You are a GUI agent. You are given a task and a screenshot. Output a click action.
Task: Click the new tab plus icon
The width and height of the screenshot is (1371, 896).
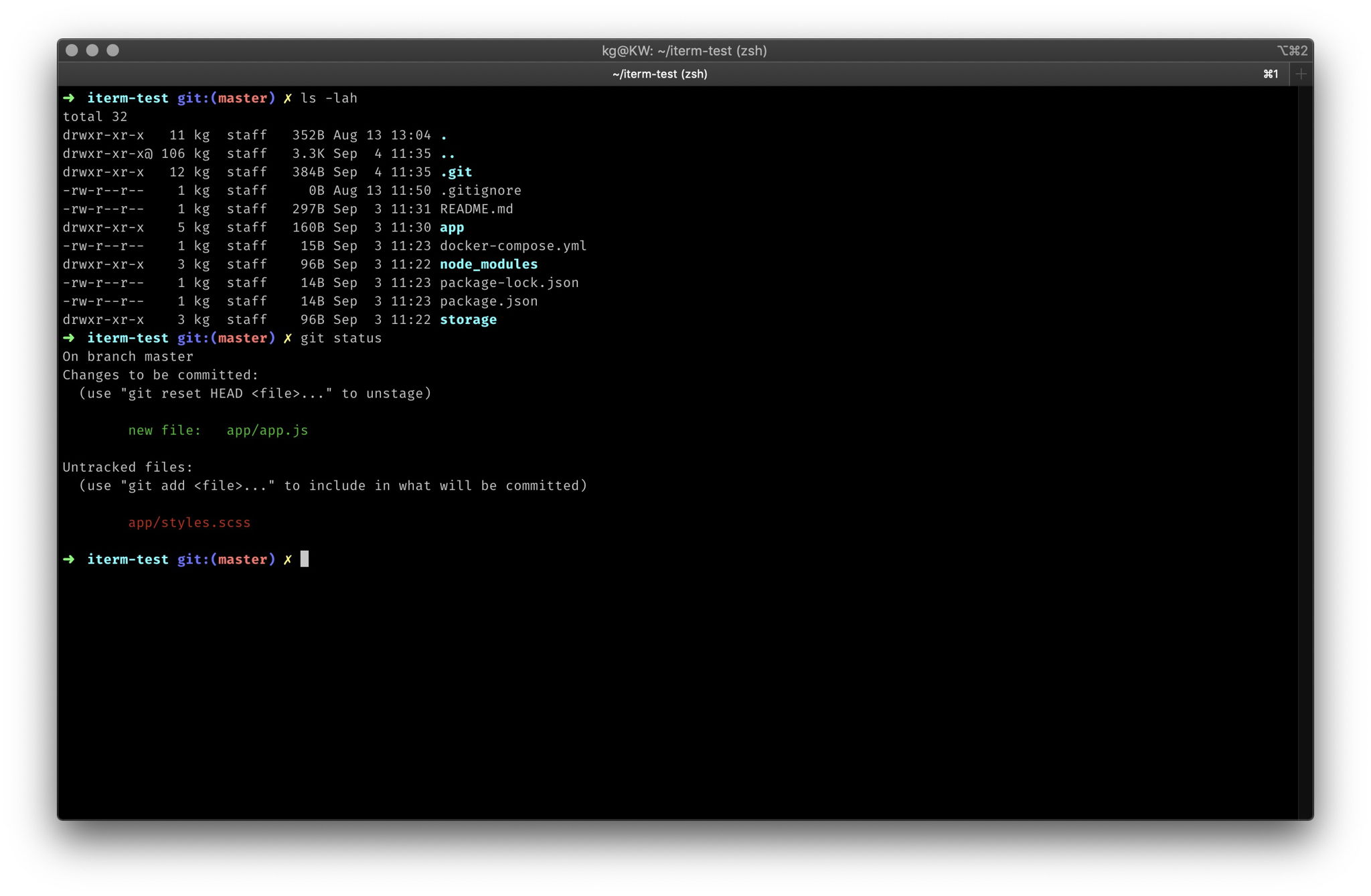1300,74
